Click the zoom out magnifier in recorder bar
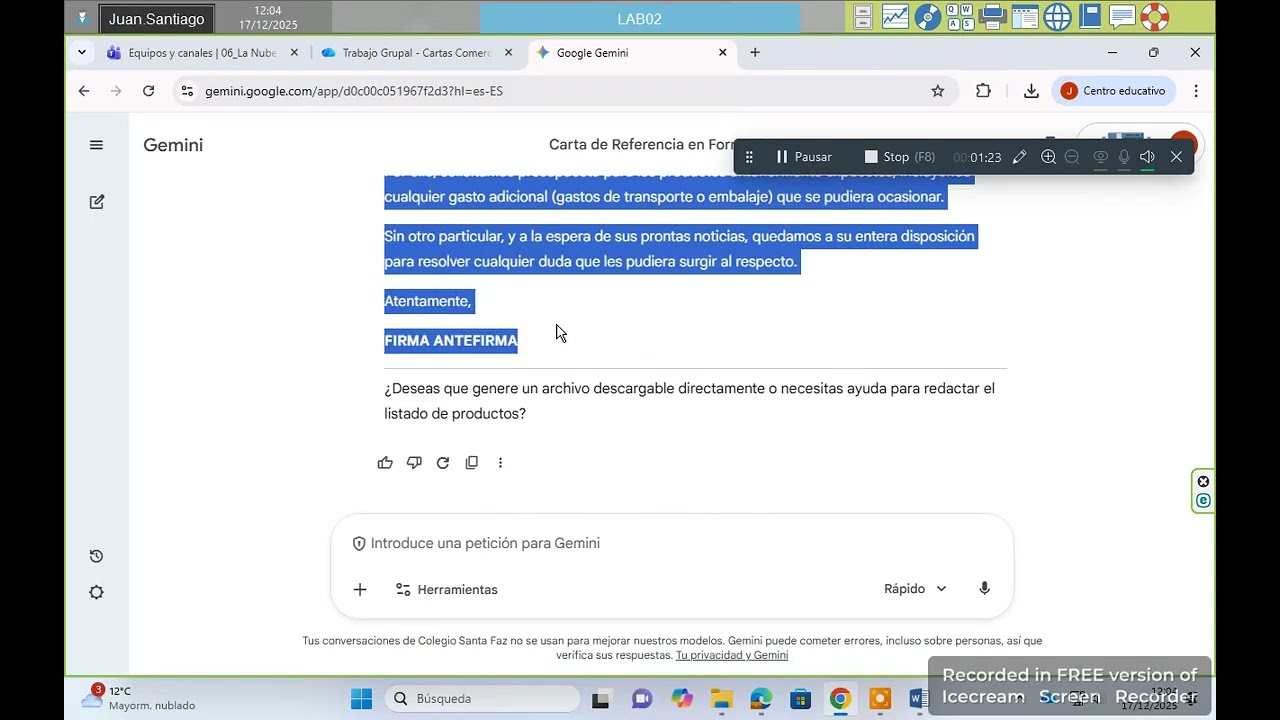 pos(1072,157)
